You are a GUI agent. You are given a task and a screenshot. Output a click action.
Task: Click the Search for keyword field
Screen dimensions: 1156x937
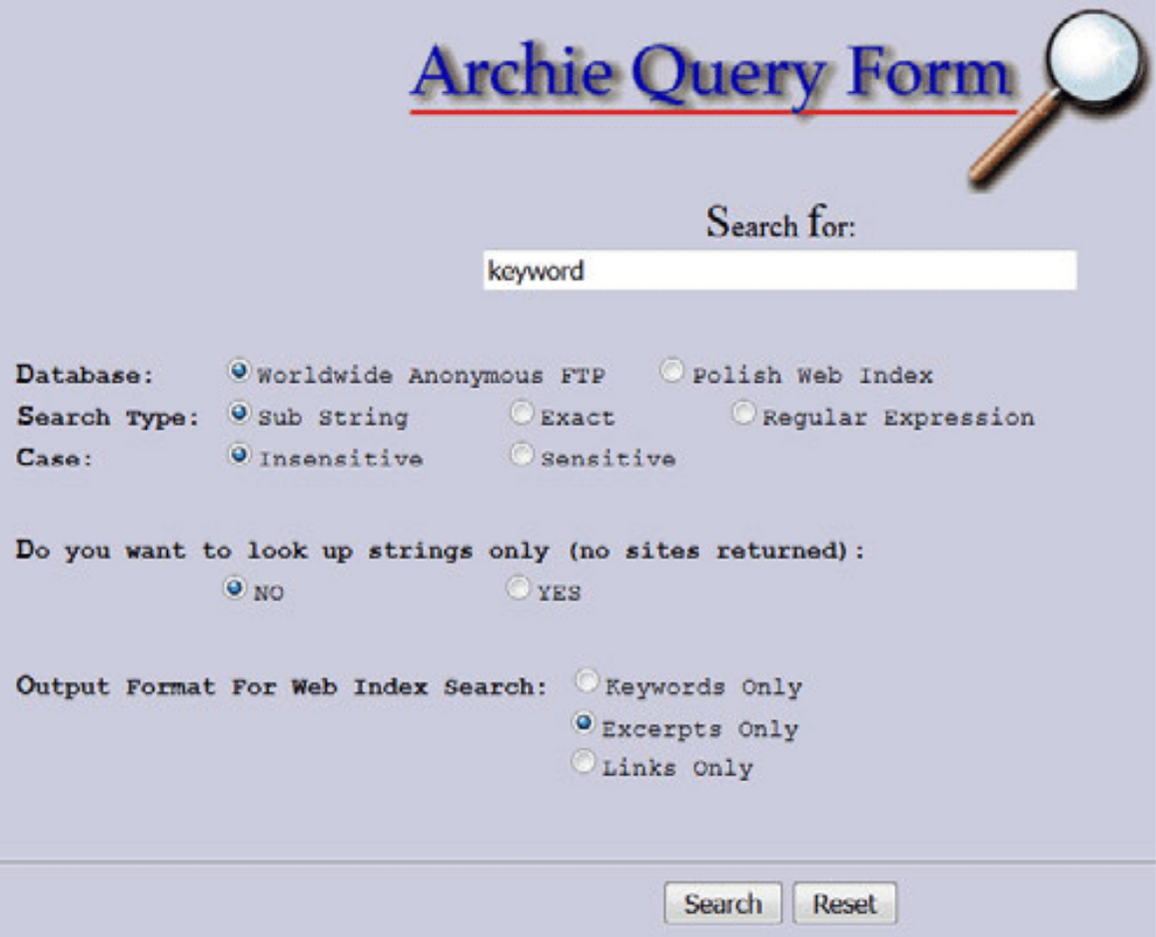[x=779, y=271]
